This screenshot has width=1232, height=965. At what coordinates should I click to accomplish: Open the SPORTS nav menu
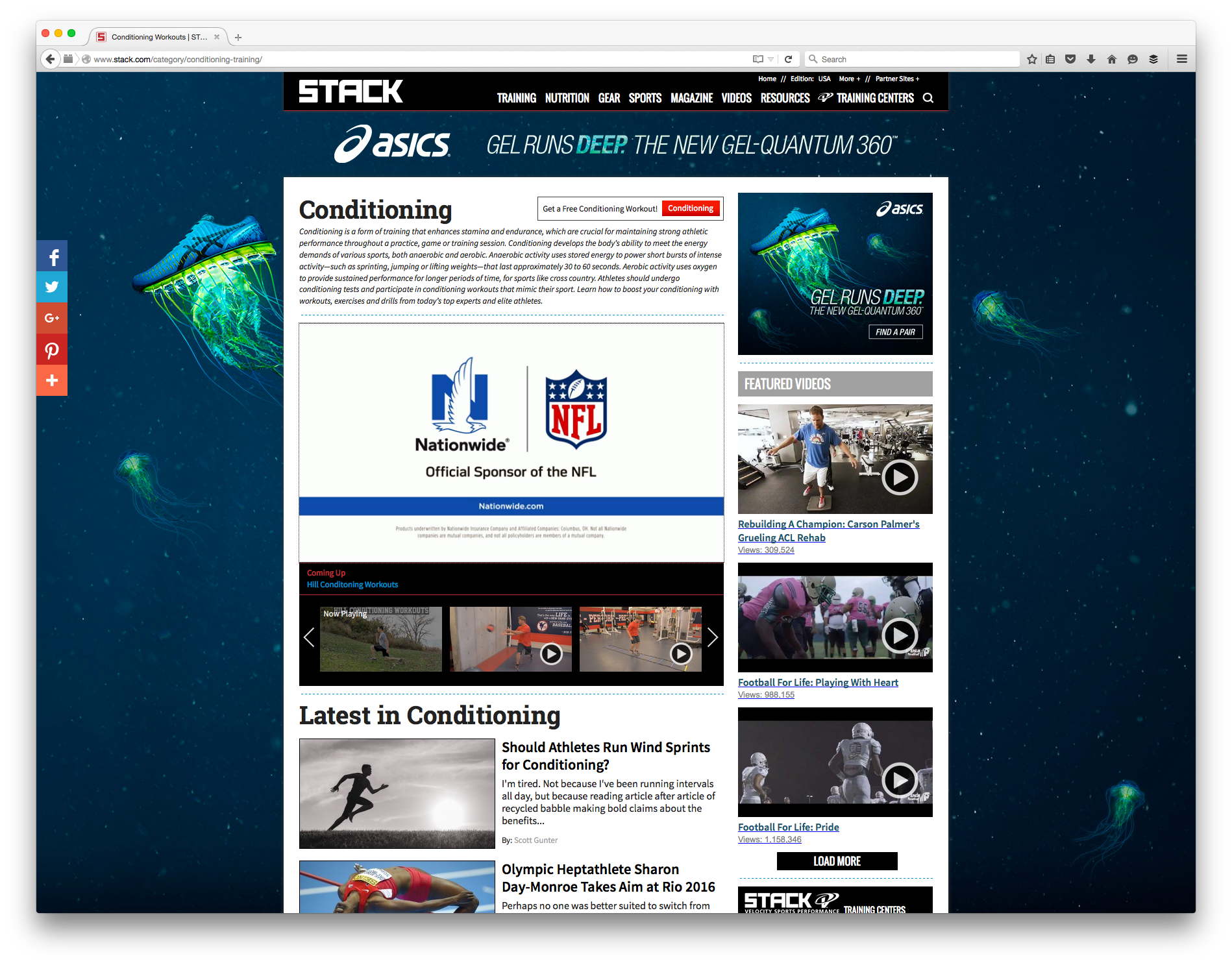[645, 98]
